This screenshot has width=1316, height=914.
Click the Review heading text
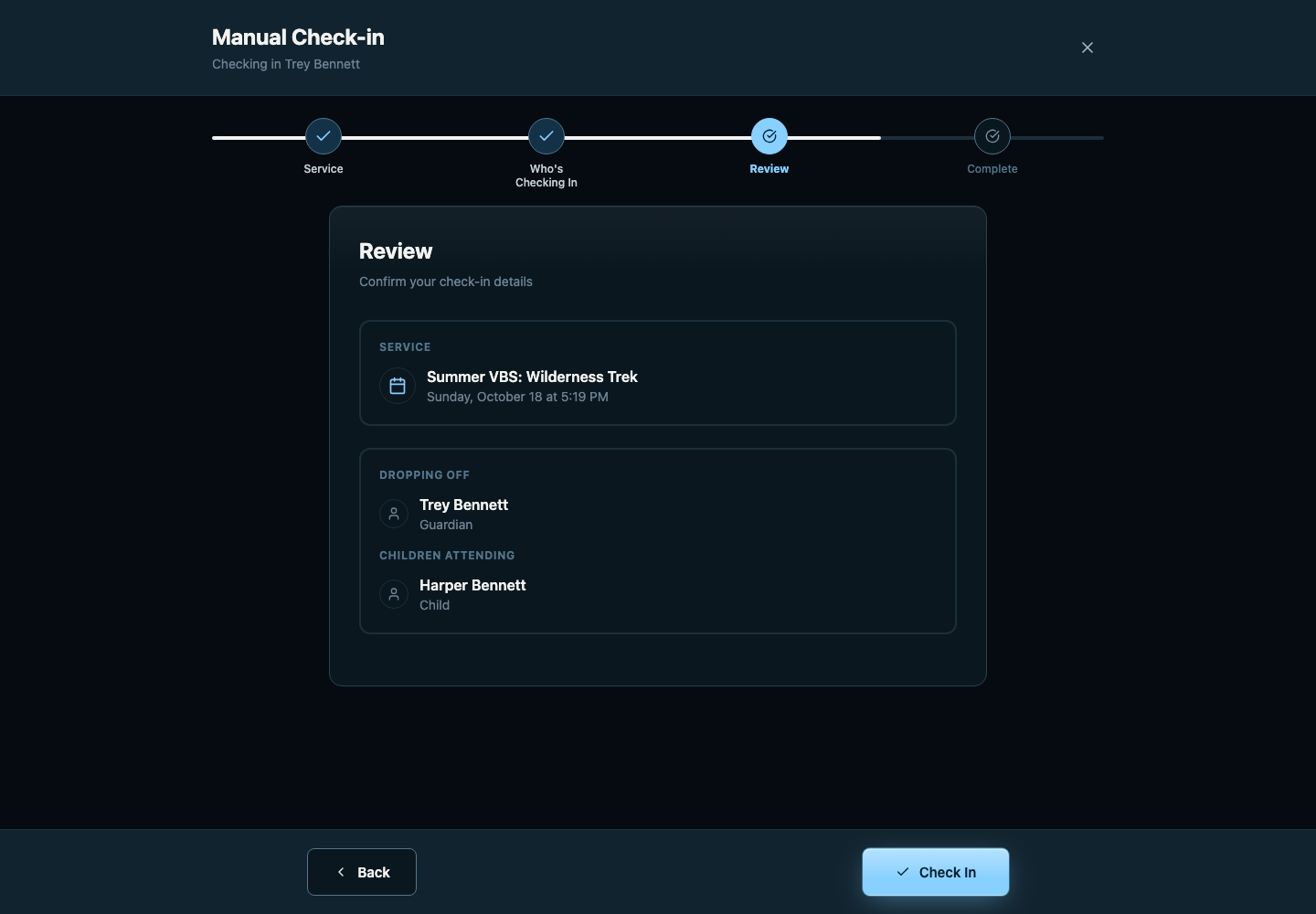[396, 251]
